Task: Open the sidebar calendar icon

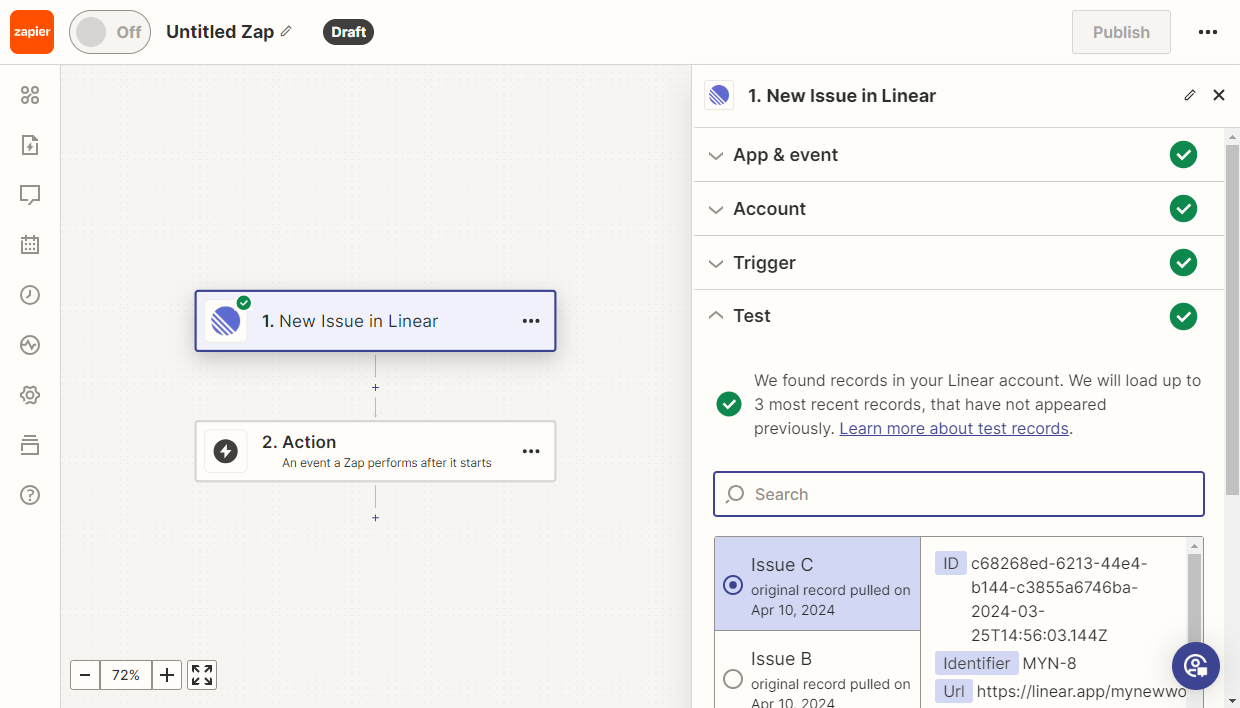Action: (x=30, y=245)
